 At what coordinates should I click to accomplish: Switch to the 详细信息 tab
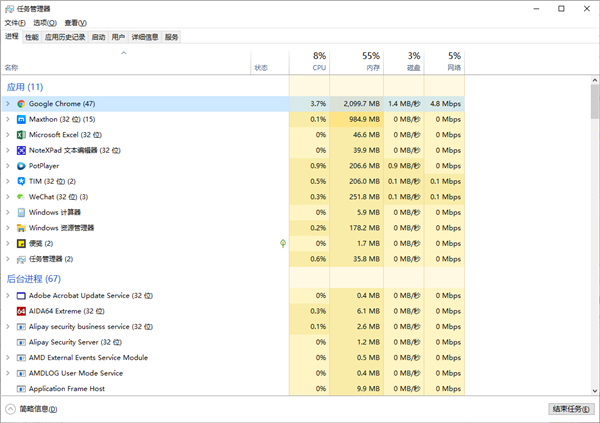pyautogui.click(x=145, y=37)
